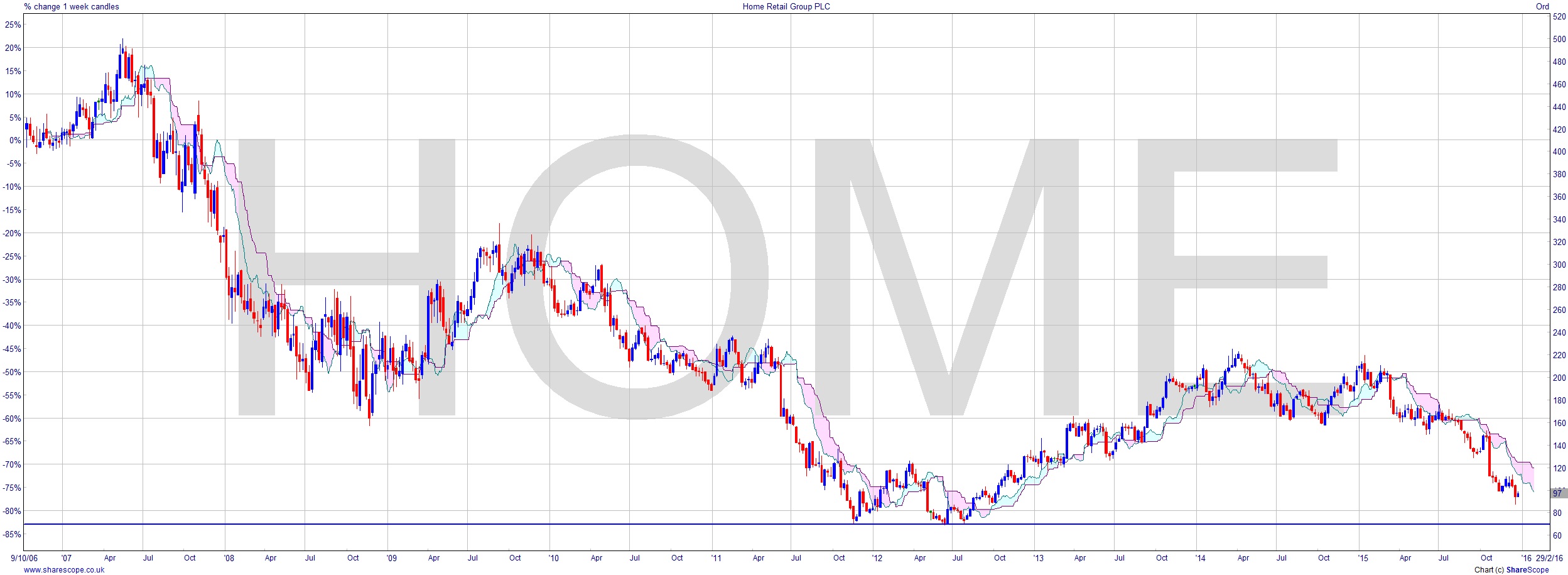
Task: Click the 25% label on left axis
Action: 13,25
